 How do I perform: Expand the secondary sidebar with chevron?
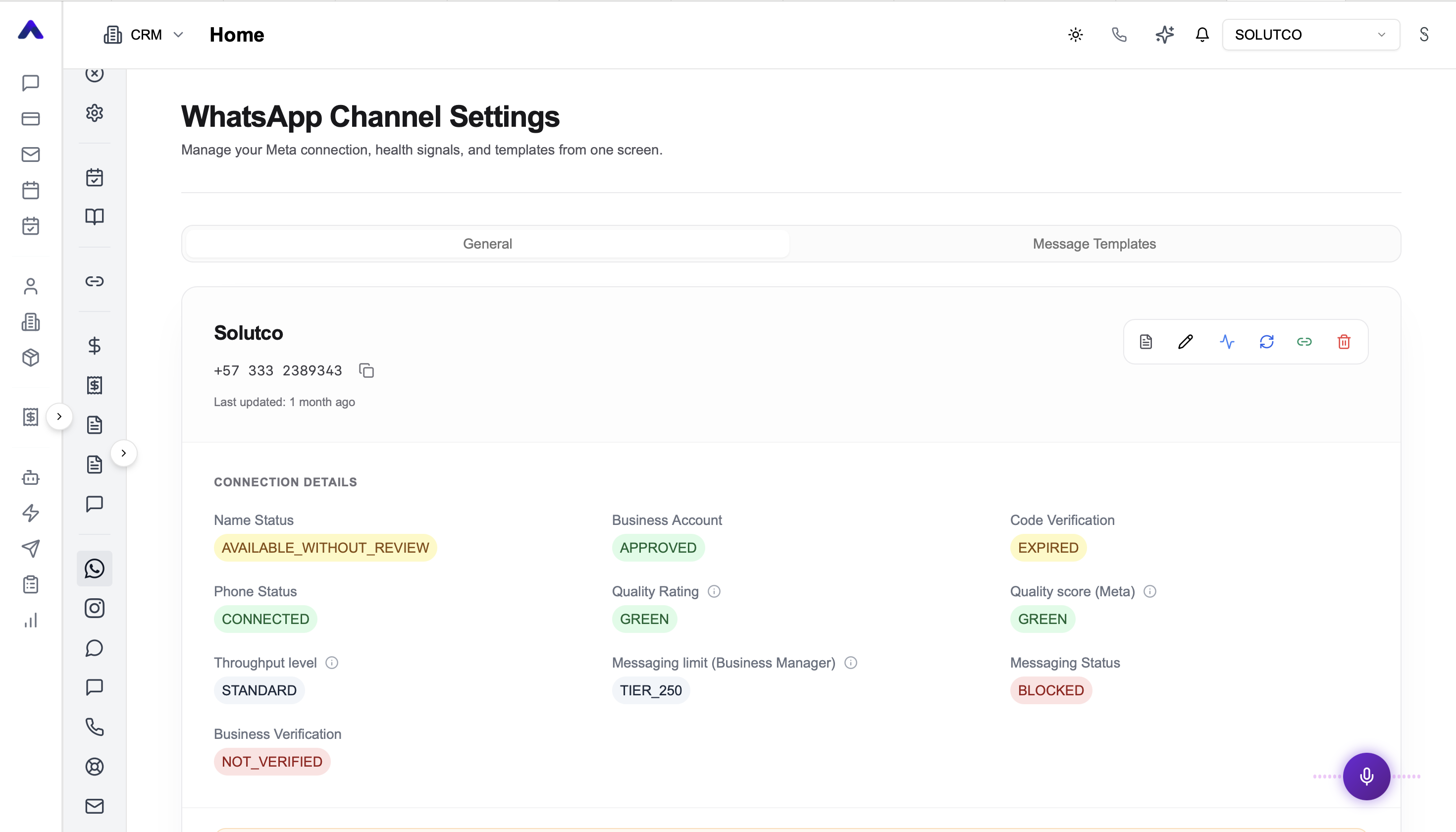click(x=123, y=453)
